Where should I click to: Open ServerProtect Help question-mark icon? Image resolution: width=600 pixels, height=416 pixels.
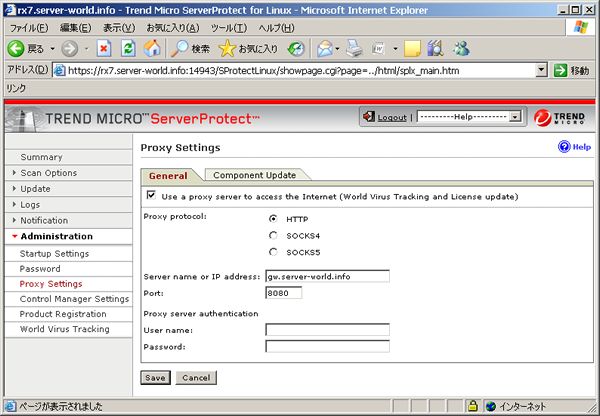pyautogui.click(x=564, y=147)
